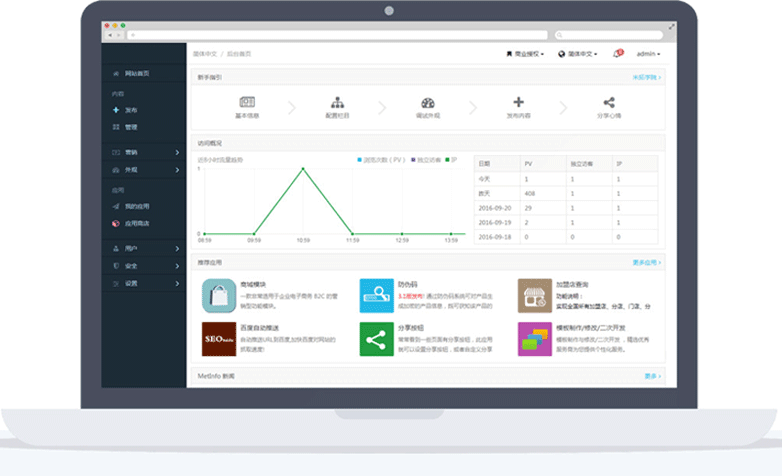The image size is (782, 476).
Task: Click the browser back arrow button
Action: [x=110, y=35]
